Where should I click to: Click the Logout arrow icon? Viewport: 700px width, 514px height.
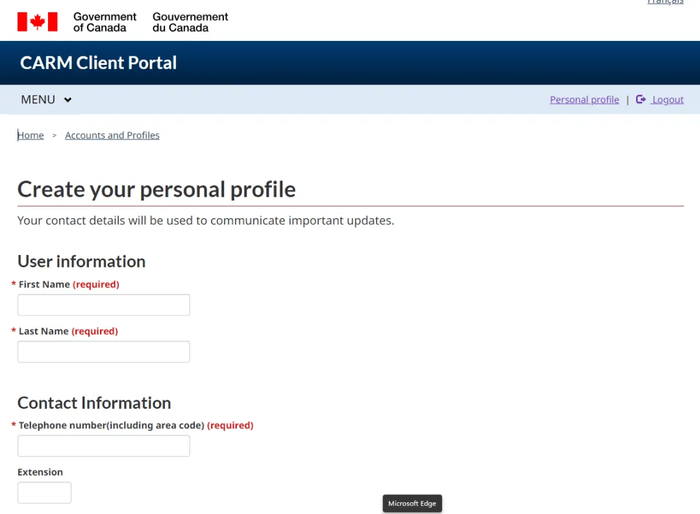tap(641, 100)
